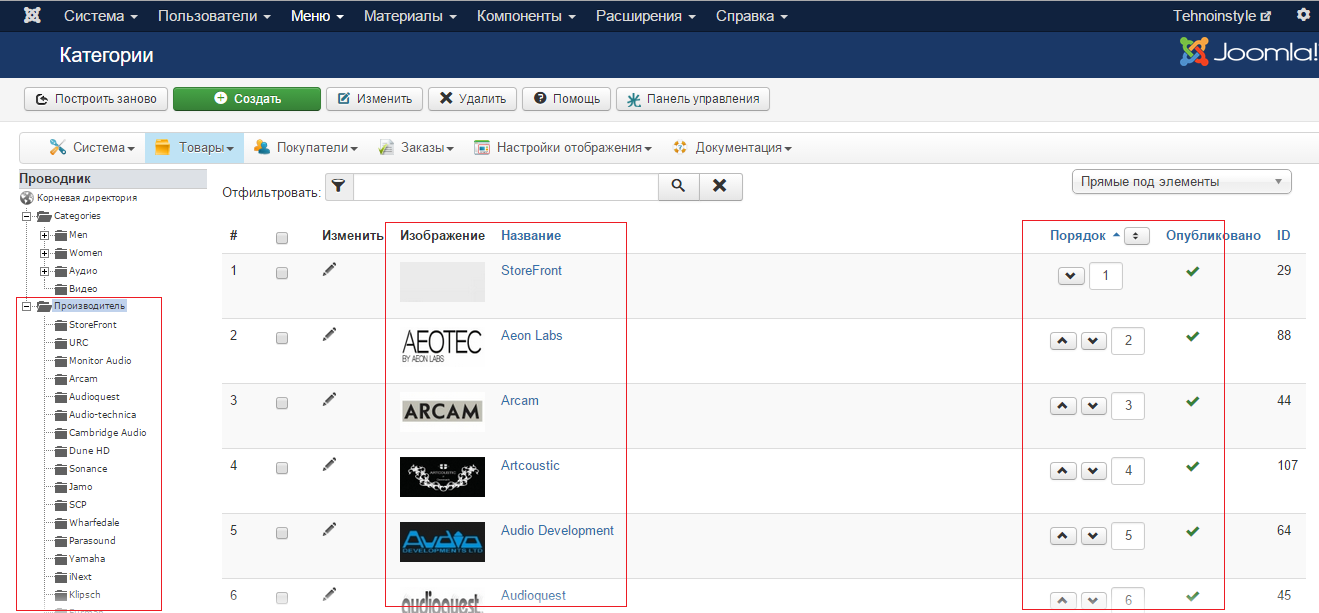Click the filter text input field

pyautogui.click(x=505, y=186)
